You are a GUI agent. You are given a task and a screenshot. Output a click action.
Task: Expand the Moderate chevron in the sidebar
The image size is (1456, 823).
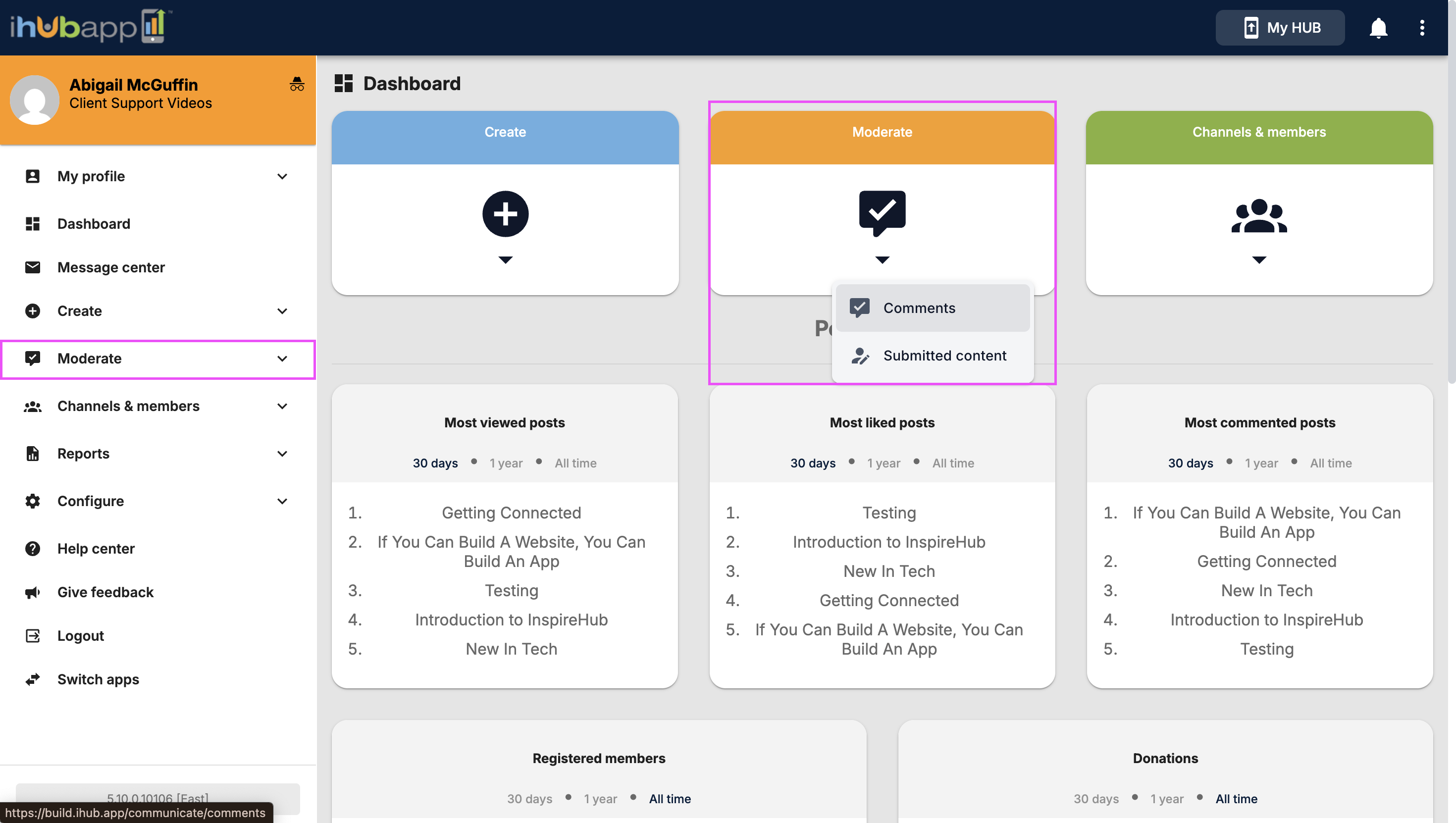(x=282, y=358)
